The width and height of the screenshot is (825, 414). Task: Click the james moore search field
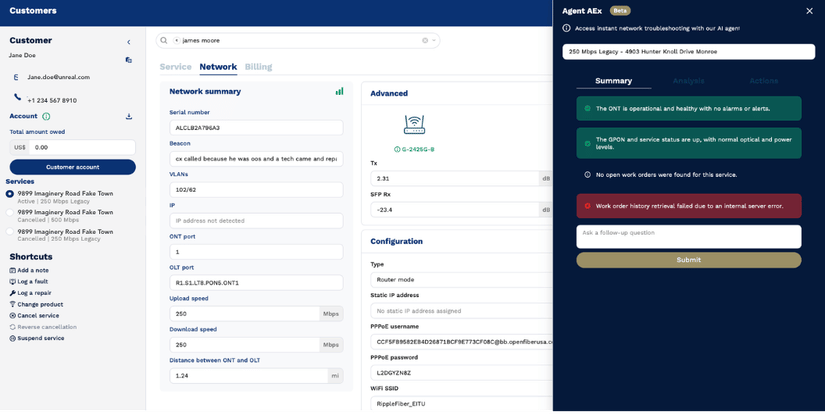298,41
